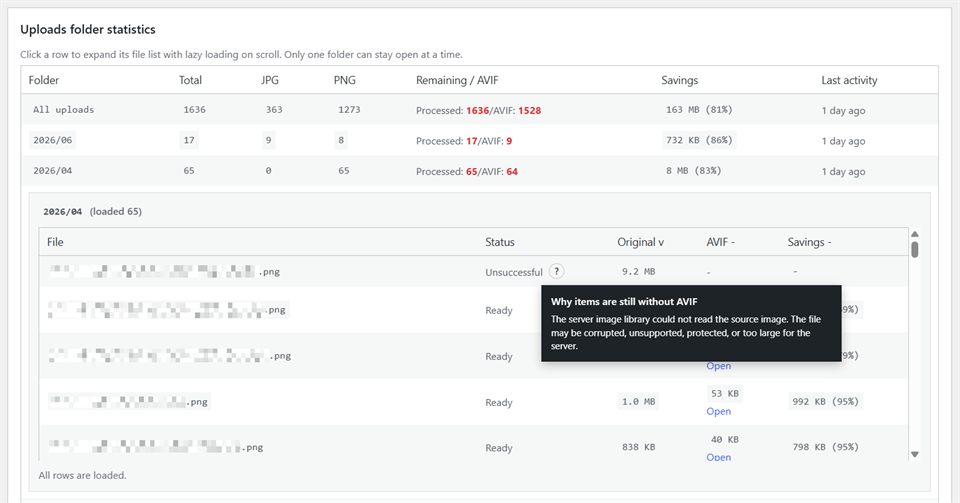The height and width of the screenshot is (503, 960).
Task: Sort by Savings column in file list
Action: point(809,242)
